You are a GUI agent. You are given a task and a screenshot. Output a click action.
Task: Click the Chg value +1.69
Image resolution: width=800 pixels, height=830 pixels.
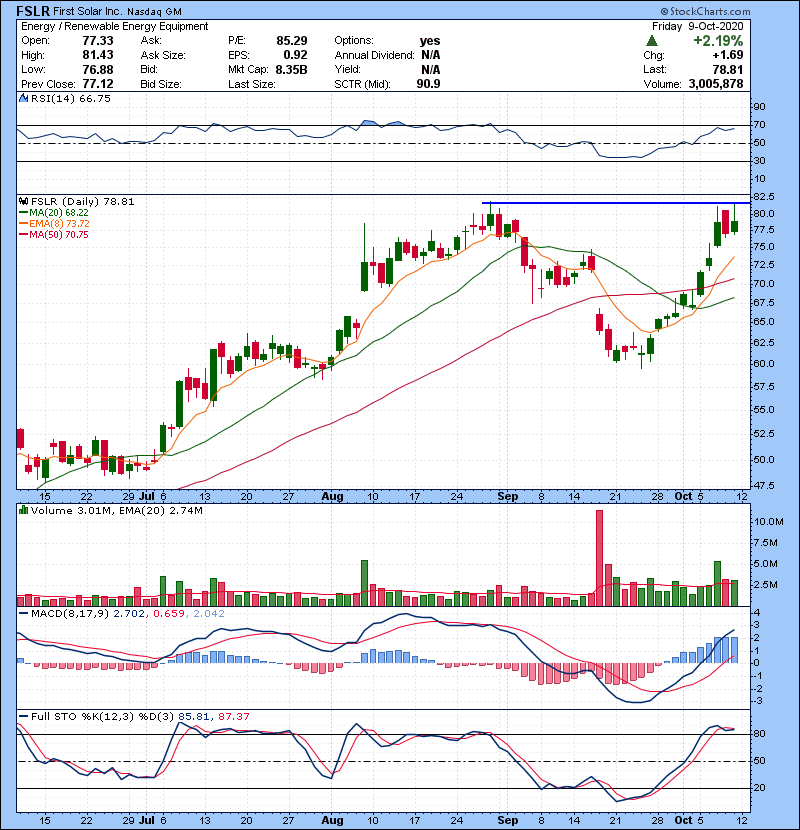pos(727,55)
